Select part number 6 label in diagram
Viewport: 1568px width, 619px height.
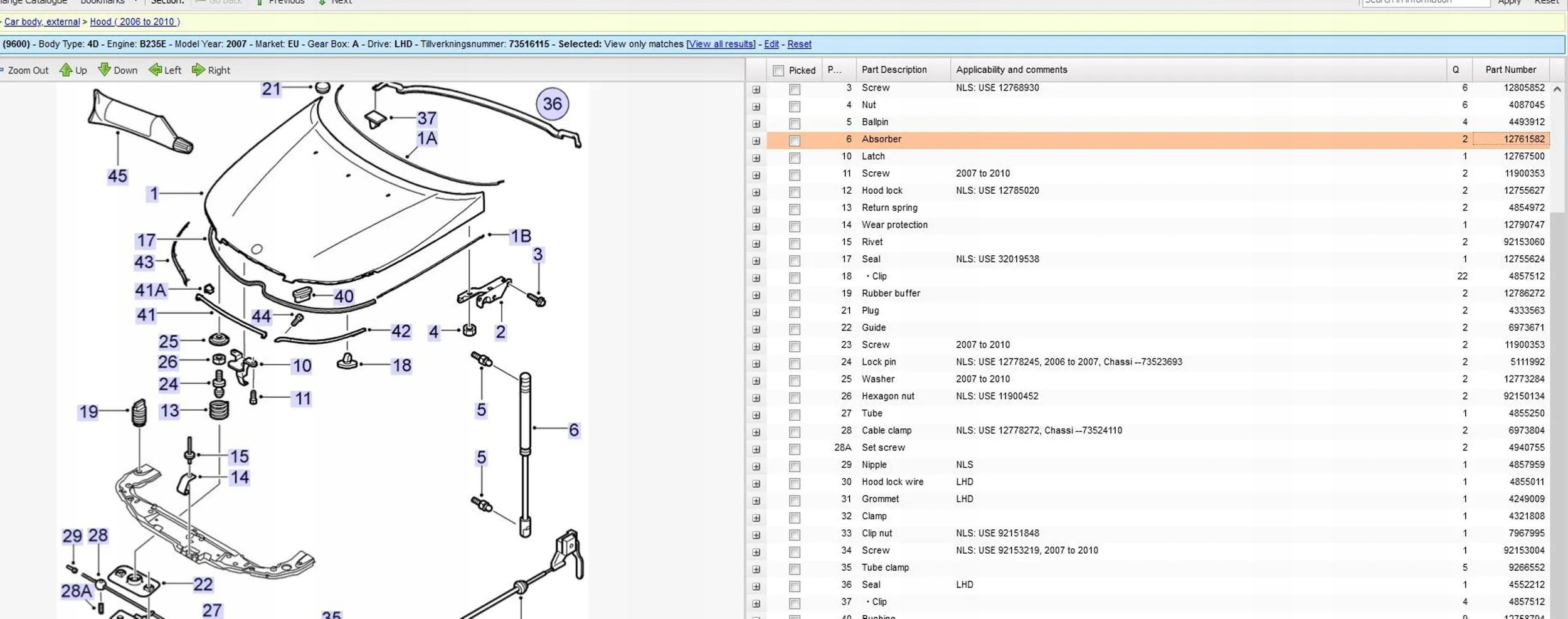pyautogui.click(x=573, y=430)
